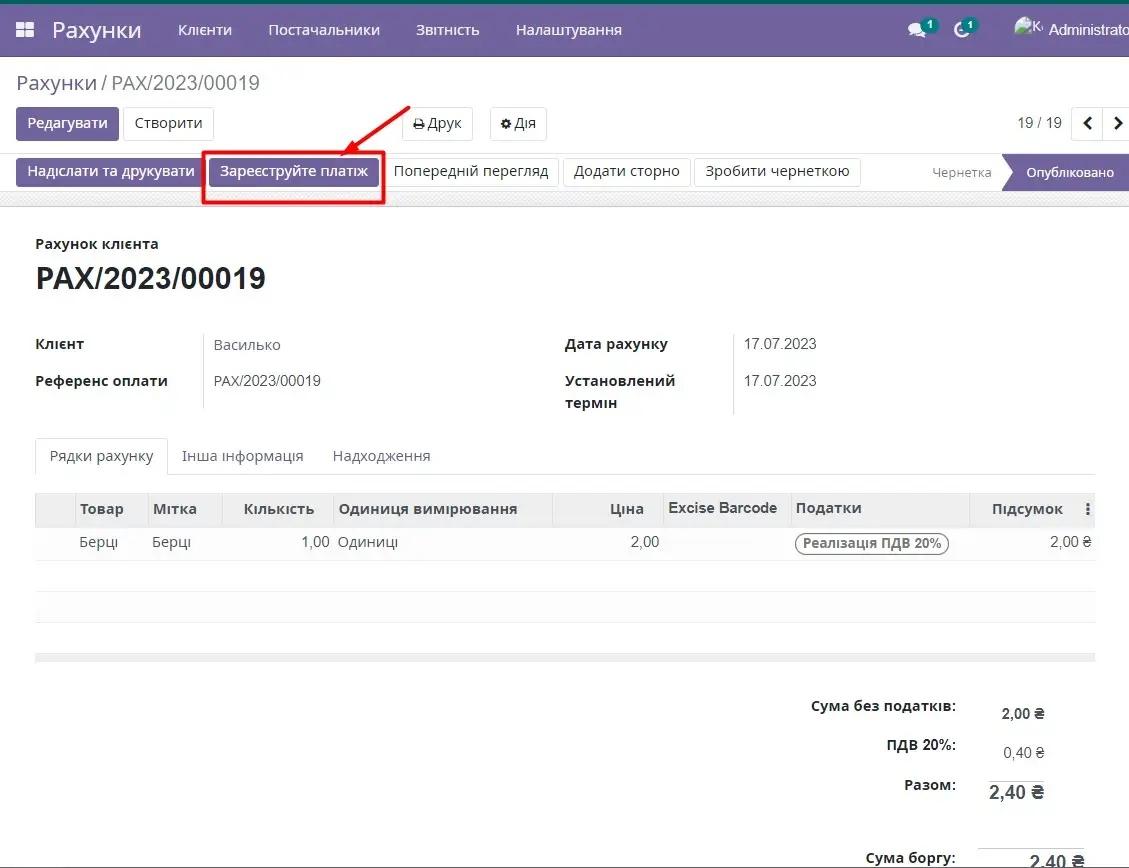Select the Чернетка status stage
Screen dimensions: 1129x868
961,172
